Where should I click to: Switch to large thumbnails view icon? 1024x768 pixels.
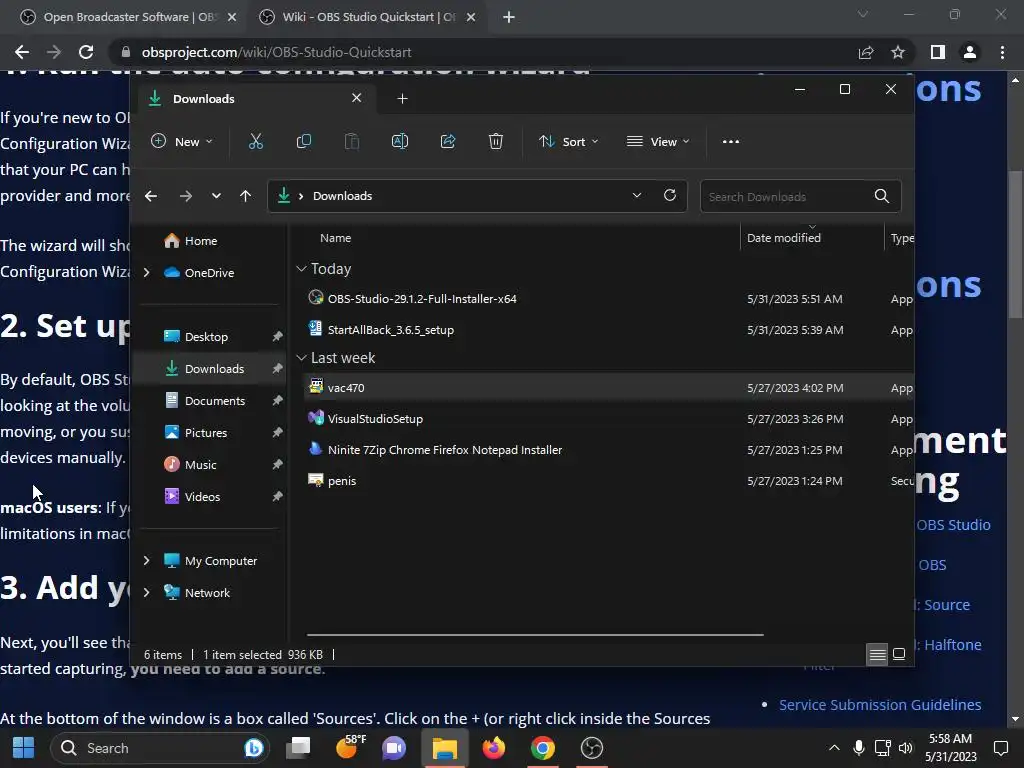pos(899,654)
